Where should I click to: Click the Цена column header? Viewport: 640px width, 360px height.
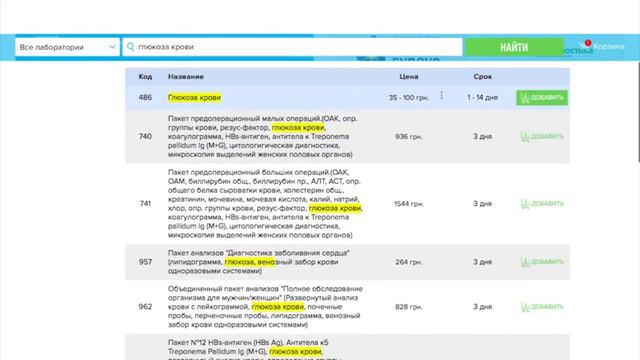click(x=409, y=76)
